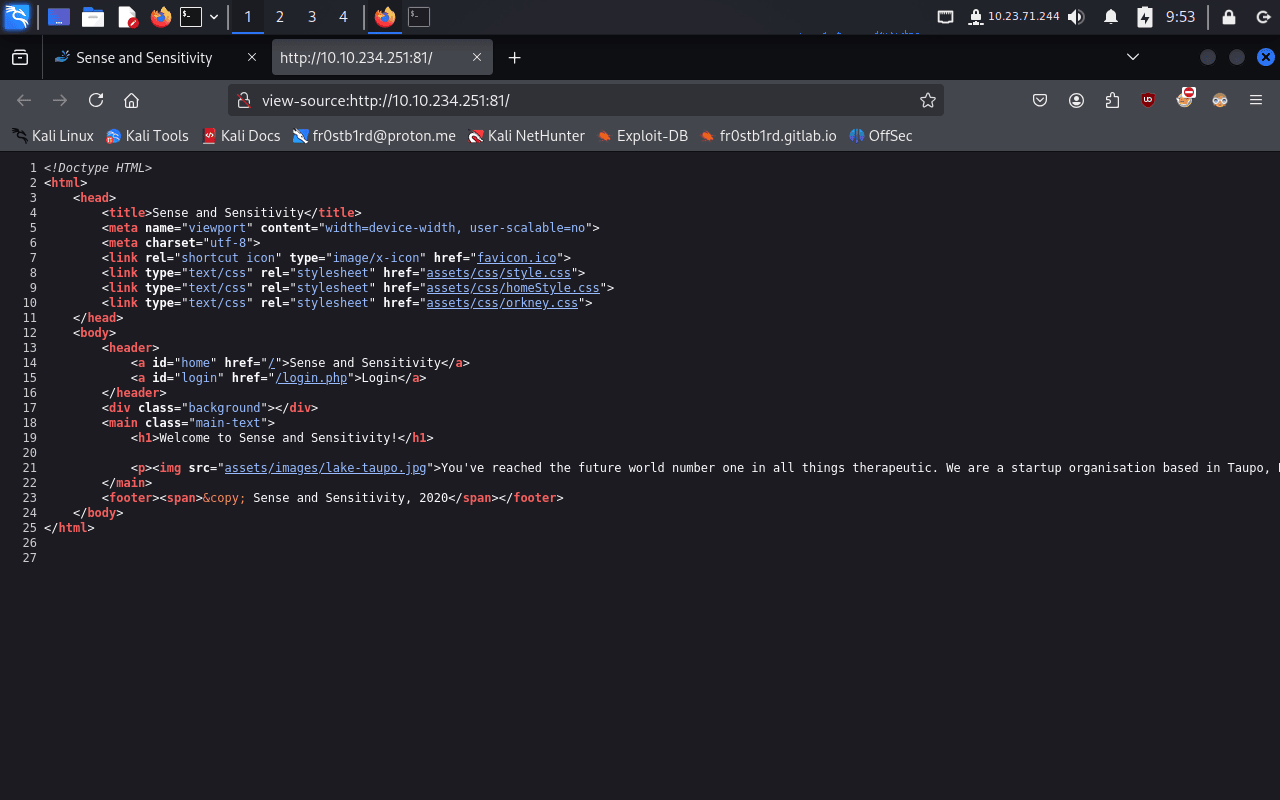This screenshot has height=800, width=1280.
Task: Open the fr0stb1rd@proton.me bookmark
Action: [375, 136]
